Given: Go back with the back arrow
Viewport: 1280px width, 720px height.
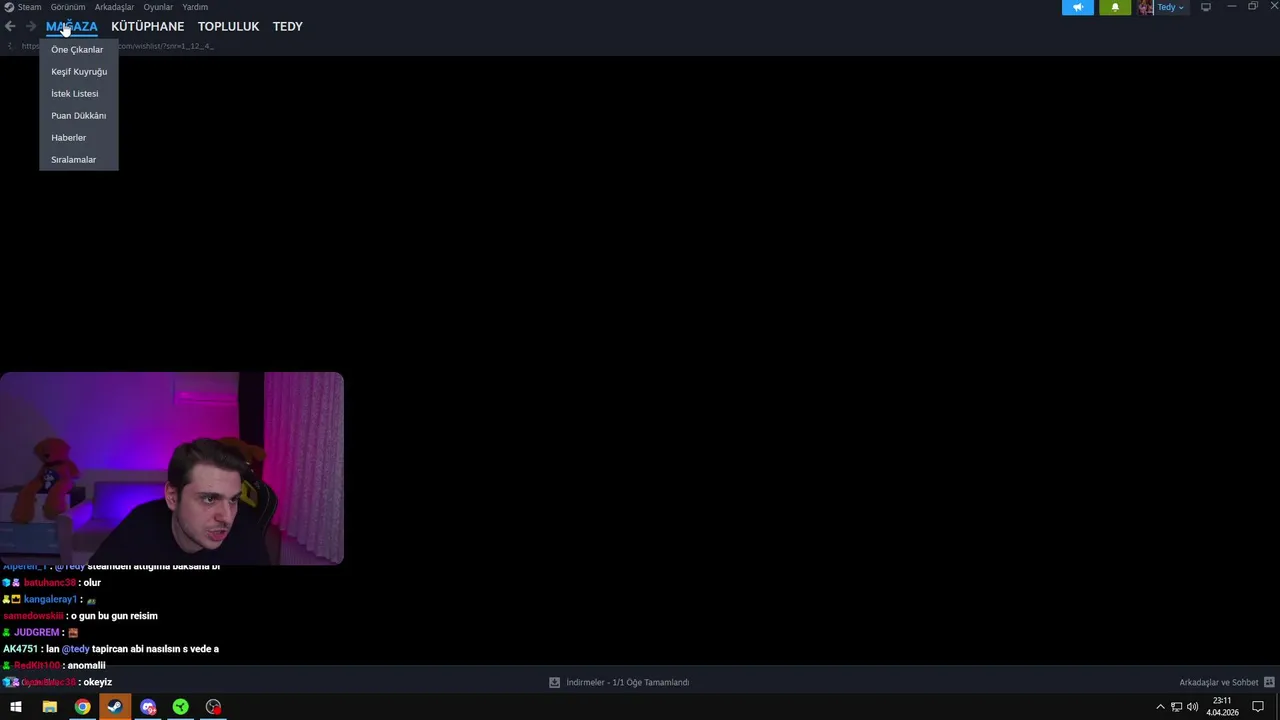Looking at the screenshot, I should pos(10,26).
